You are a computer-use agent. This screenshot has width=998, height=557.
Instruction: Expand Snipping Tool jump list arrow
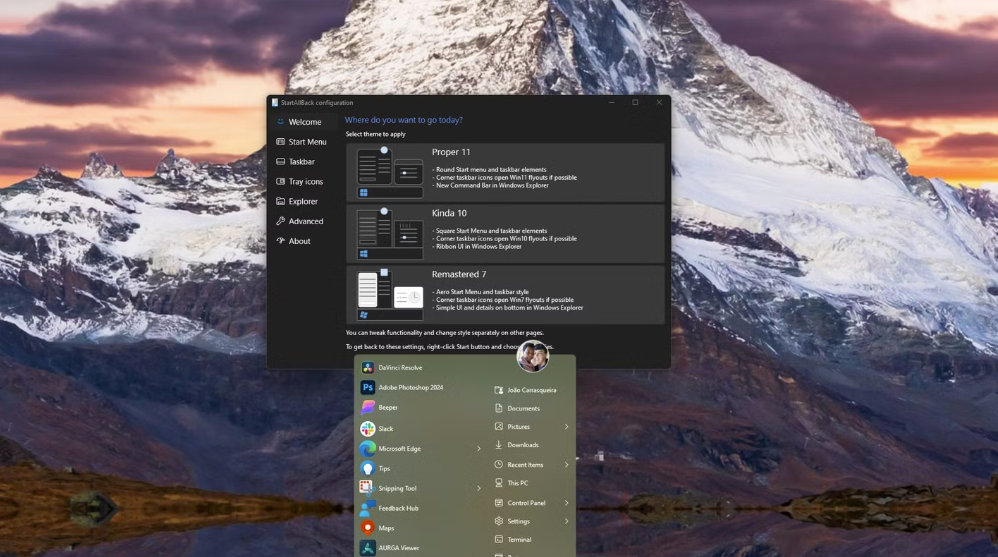pyautogui.click(x=479, y=488)
